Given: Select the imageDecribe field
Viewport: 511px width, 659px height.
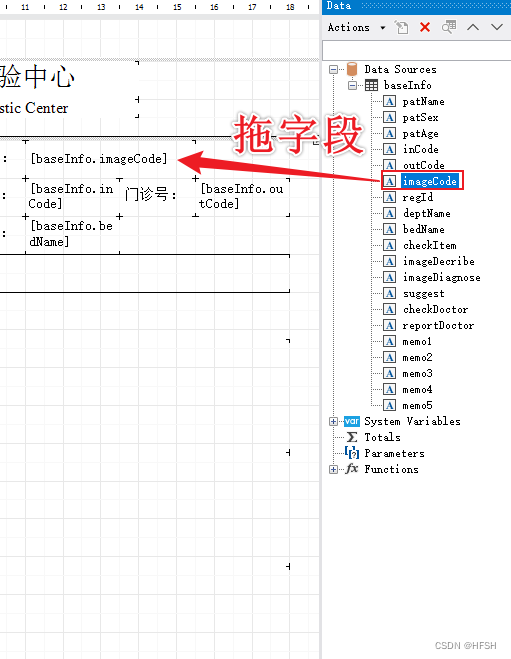Looking at the screenshot, I should coord(439,261).
